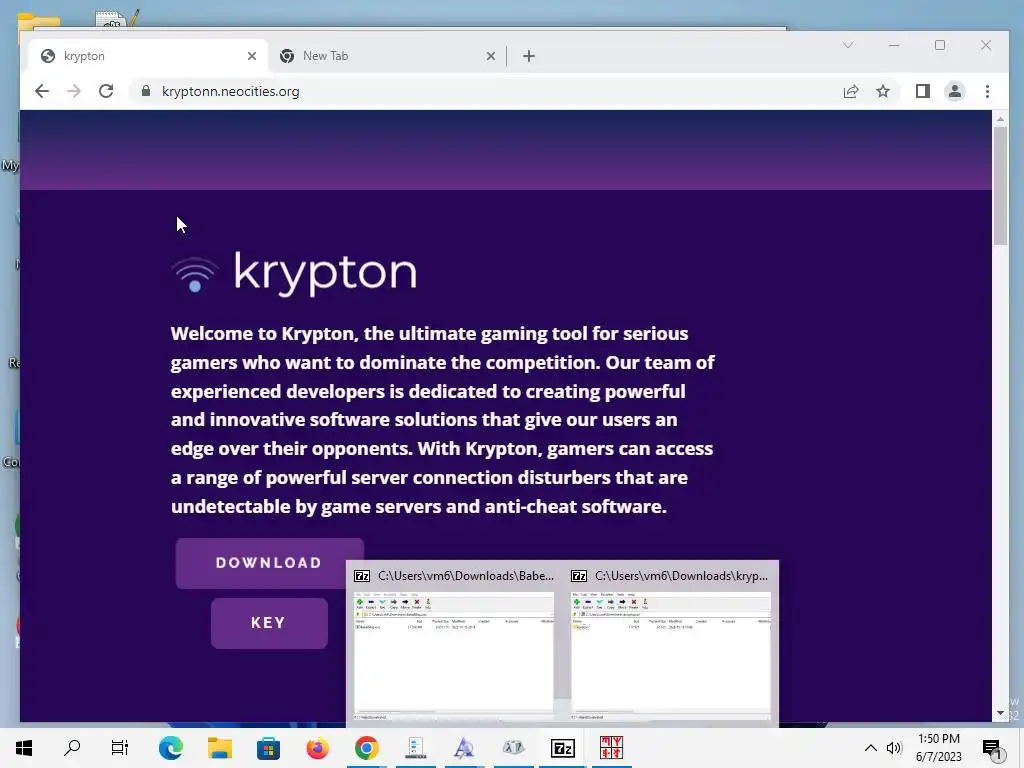Click the DOWNLOAD button
Screen dimensions: 1024x768
(269, 563)
